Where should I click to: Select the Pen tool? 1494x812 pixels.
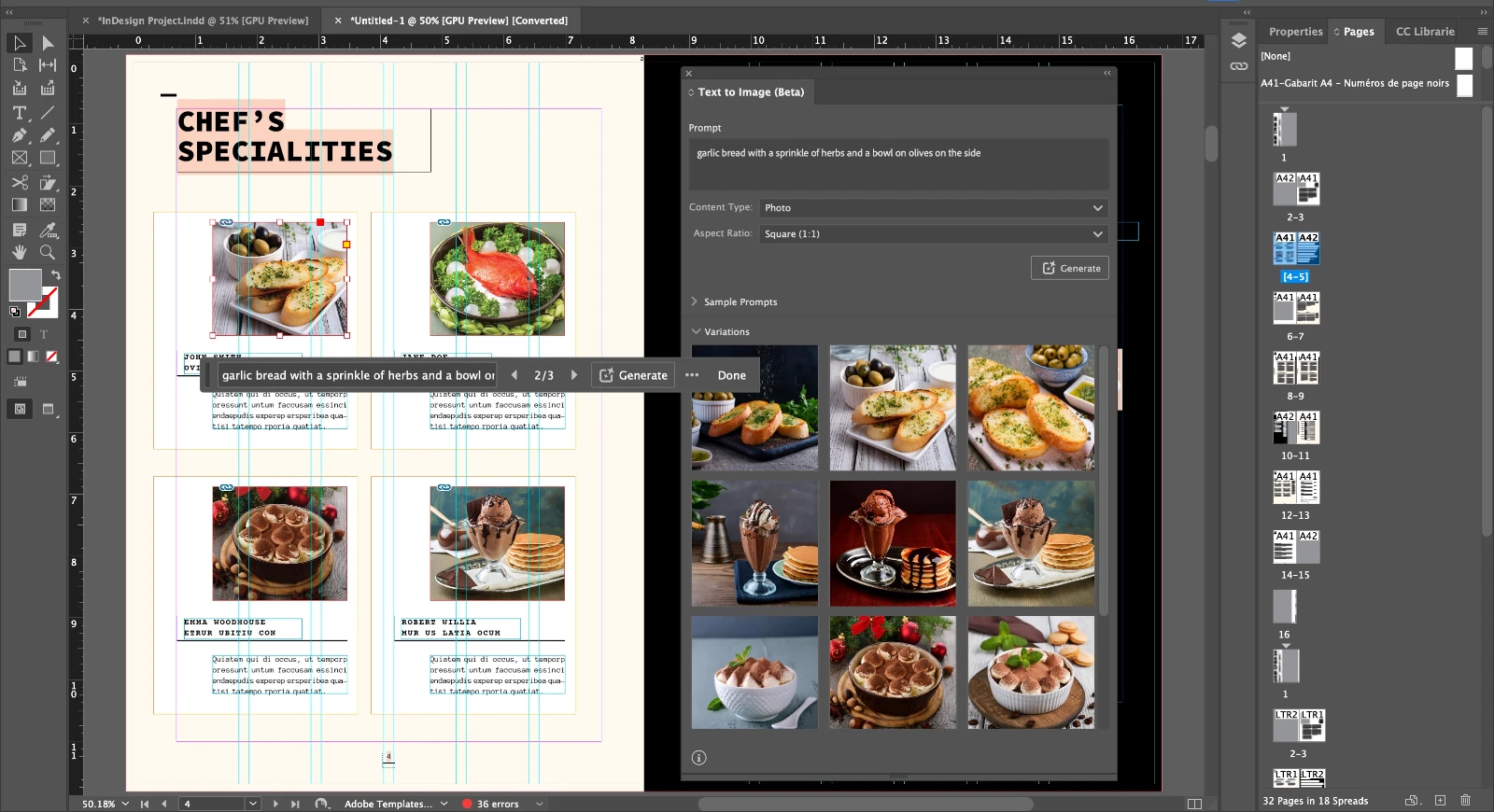(19, 135)
